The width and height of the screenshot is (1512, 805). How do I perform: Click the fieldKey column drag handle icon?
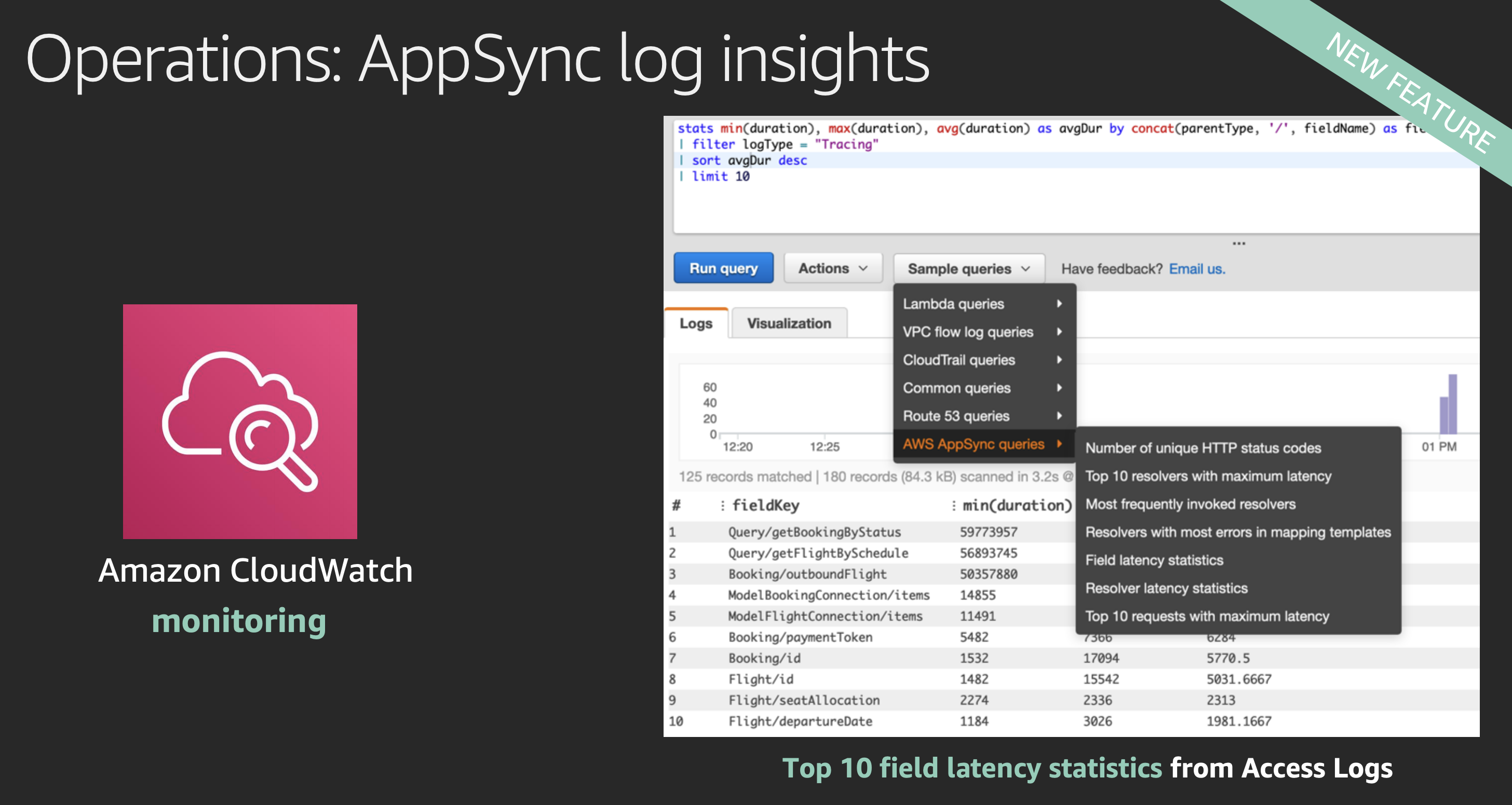click(723, 505)
